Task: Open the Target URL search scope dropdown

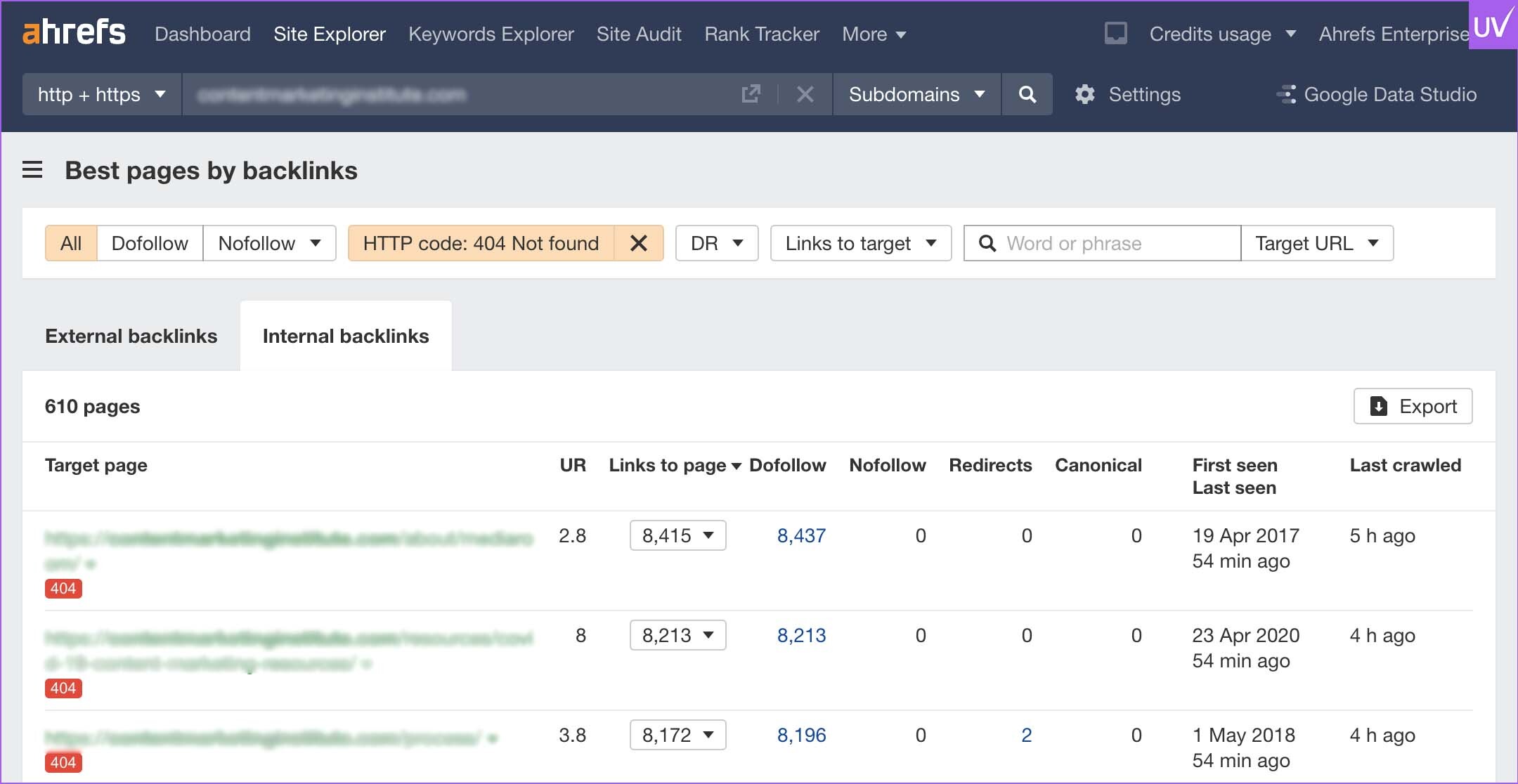Action: [x=1317, y=243]
